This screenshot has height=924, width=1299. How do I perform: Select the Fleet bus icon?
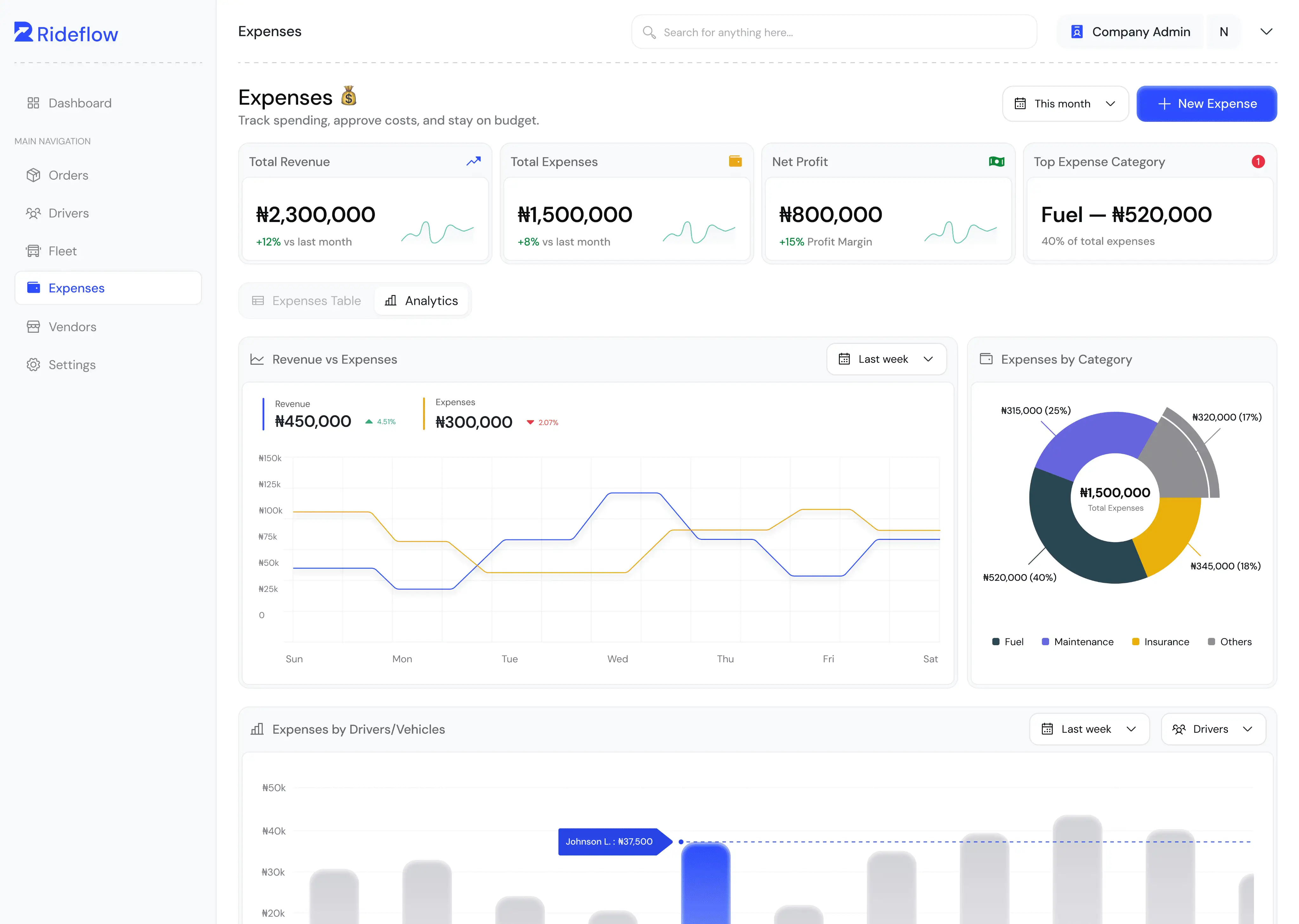pos(34,251)
